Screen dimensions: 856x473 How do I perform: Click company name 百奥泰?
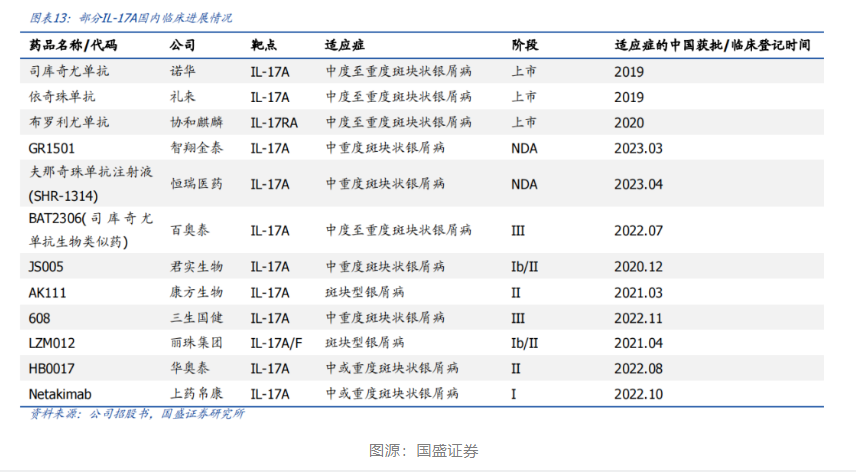[189, 230]
